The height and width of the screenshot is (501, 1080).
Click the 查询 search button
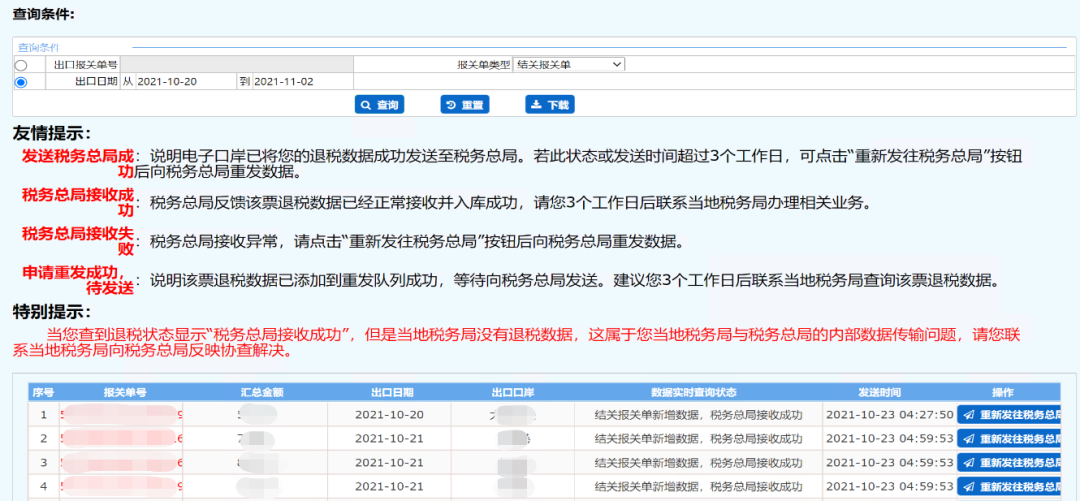[380, 105]
